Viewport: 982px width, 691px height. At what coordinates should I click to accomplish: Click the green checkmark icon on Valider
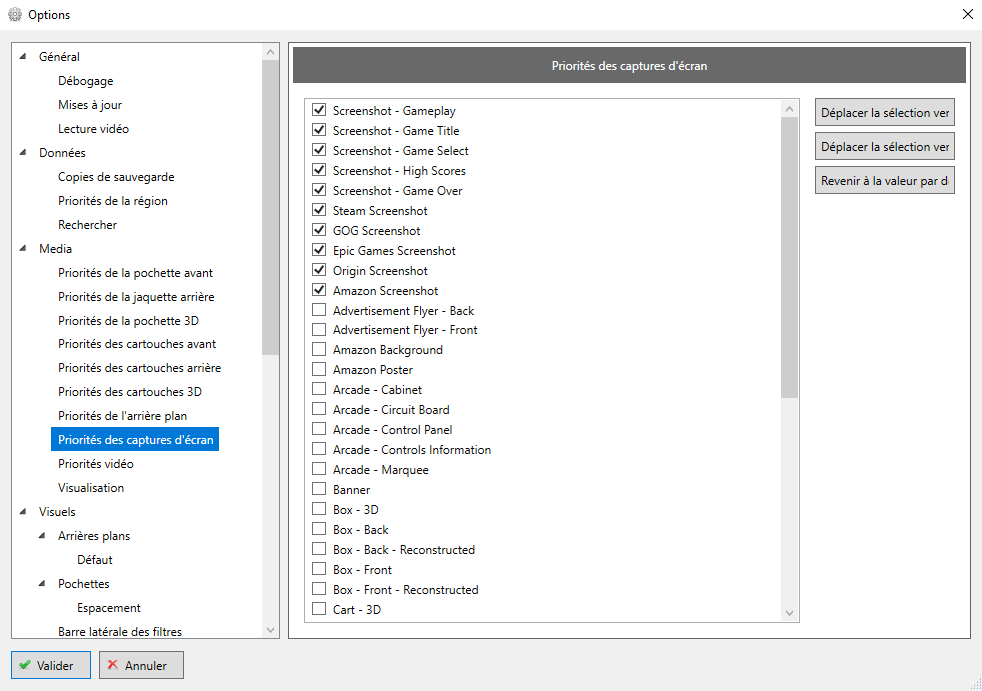(x=25, y=665)
